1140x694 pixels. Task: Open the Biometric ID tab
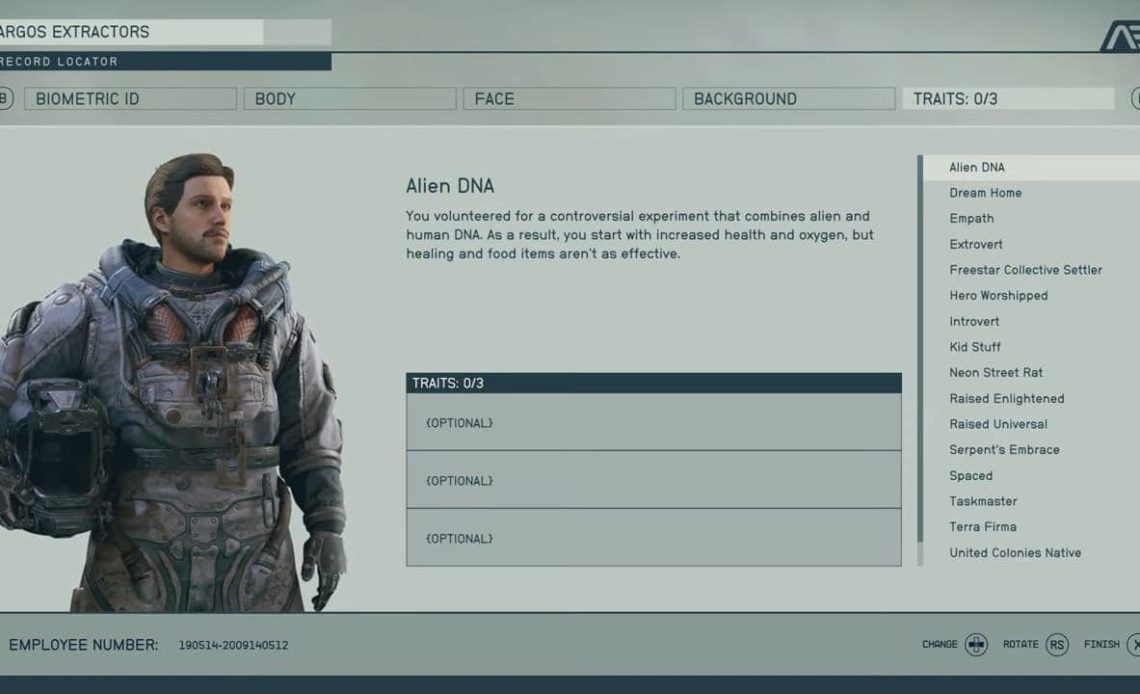[130, 99]
